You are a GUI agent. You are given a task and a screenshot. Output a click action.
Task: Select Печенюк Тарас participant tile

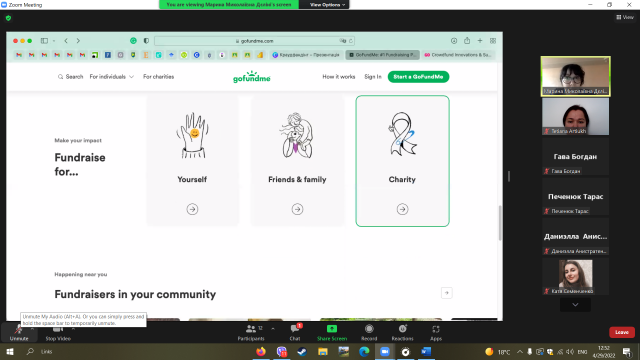(x=575, y=197)
